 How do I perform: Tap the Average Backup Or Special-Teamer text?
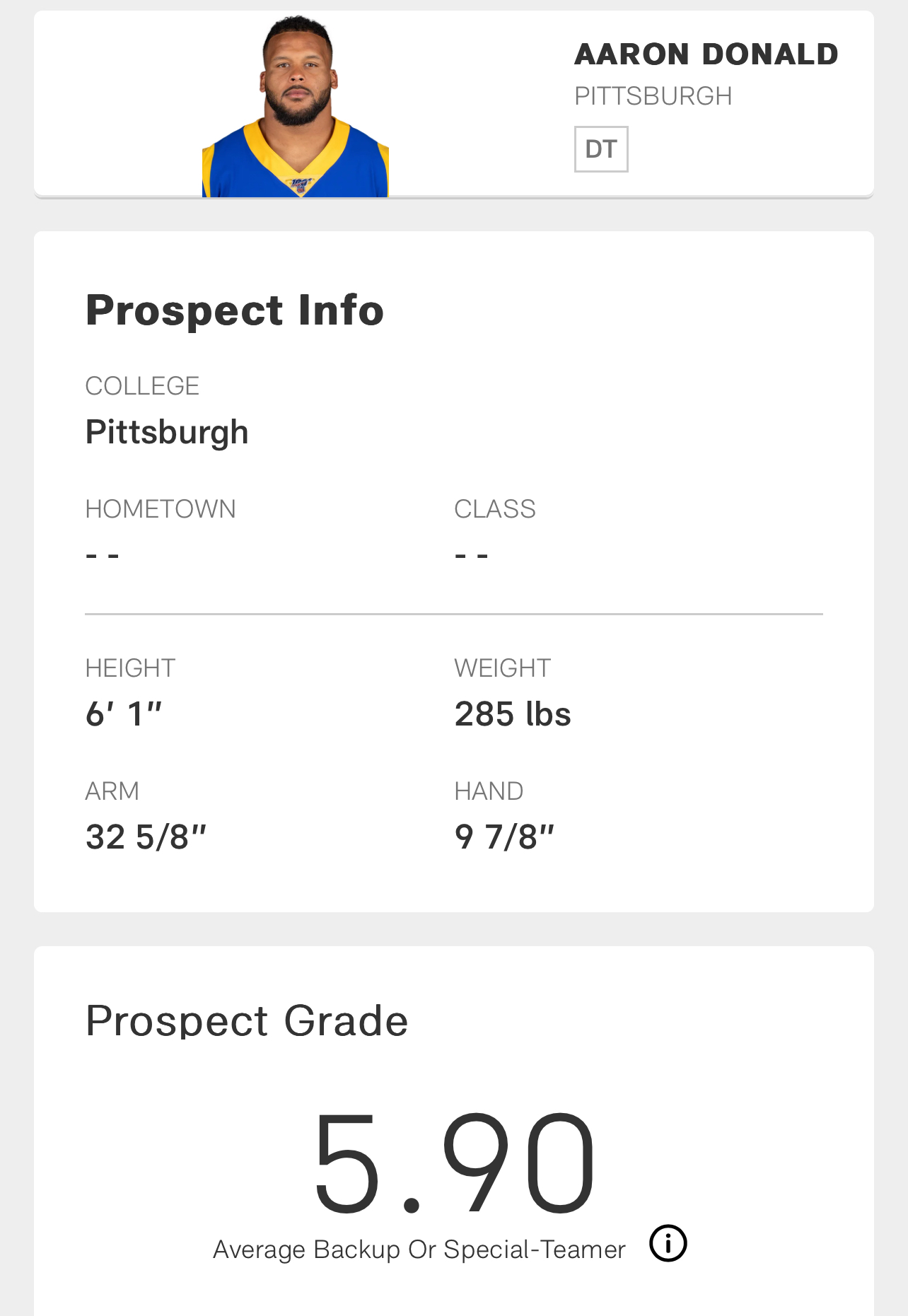tap(419, 1250)
